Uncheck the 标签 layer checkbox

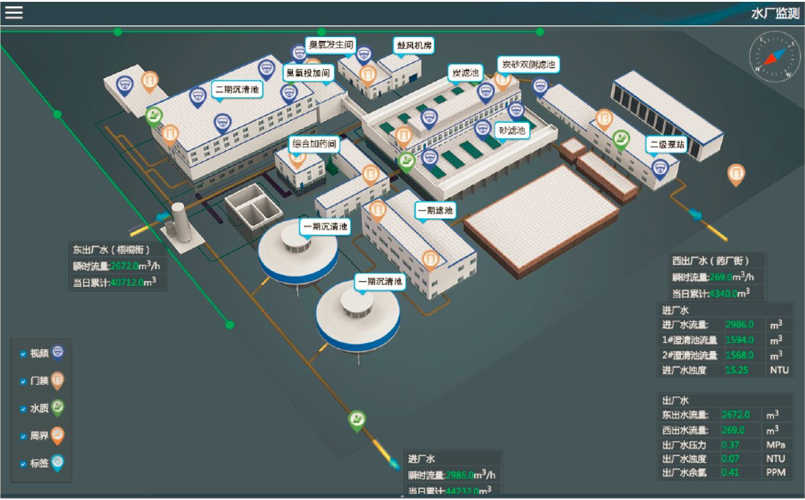click(23, 464)
